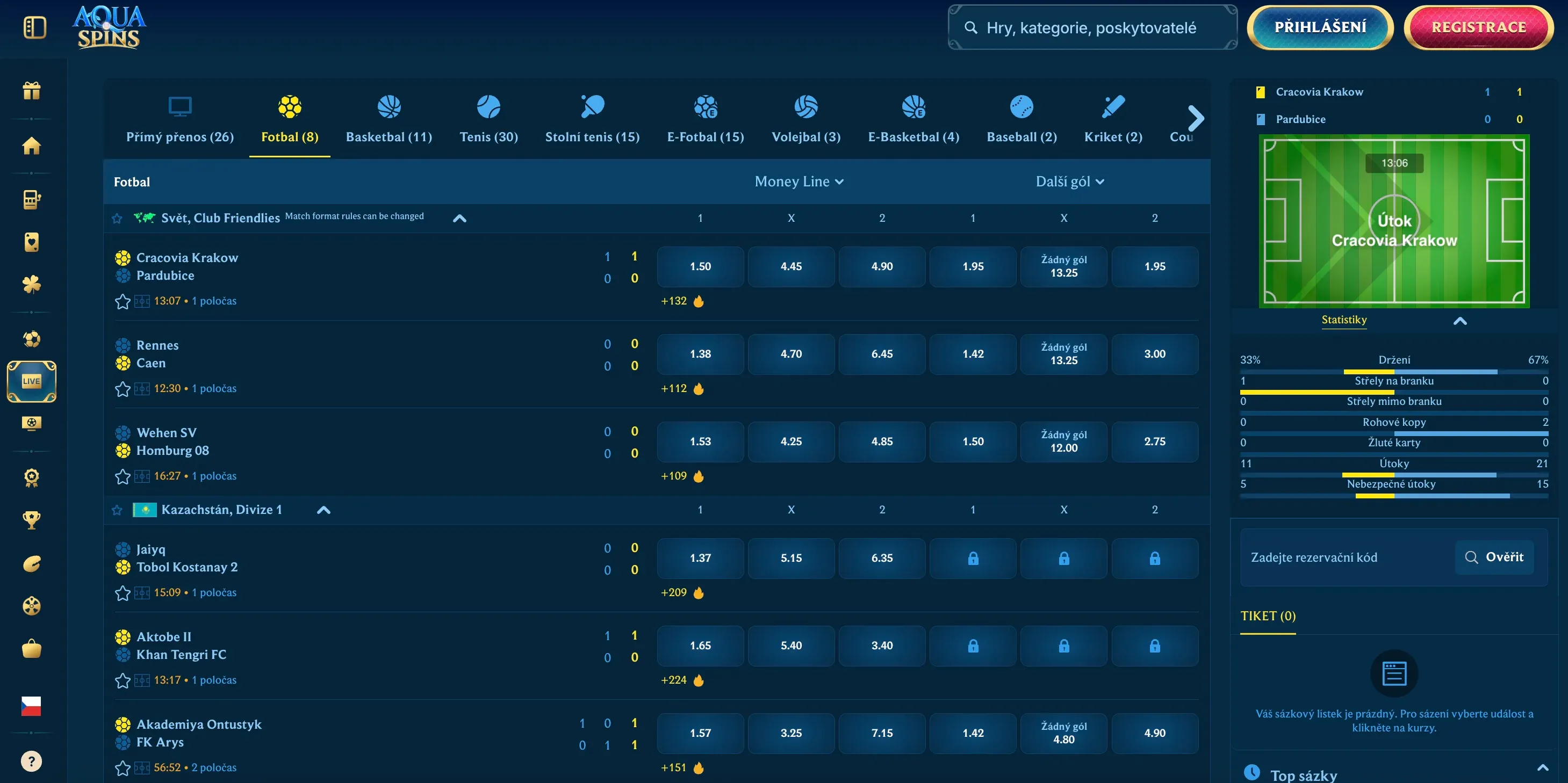1568x783 pixels.
Task: Click the PŘIHLÁŠENÍ login button
Action: click(1320, 27)
